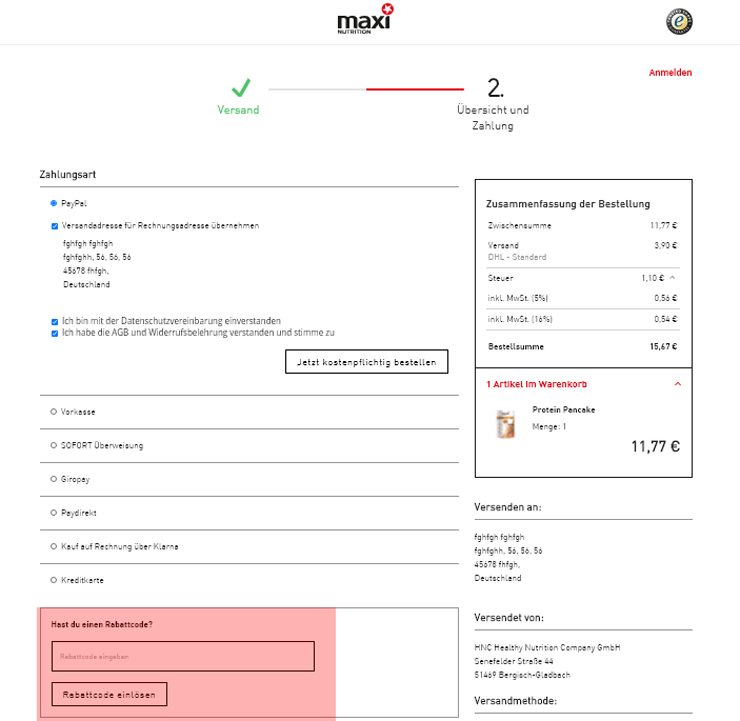740x721 pixels.
Task: Click the Versand 3,90 € amount
Action: 665,245
